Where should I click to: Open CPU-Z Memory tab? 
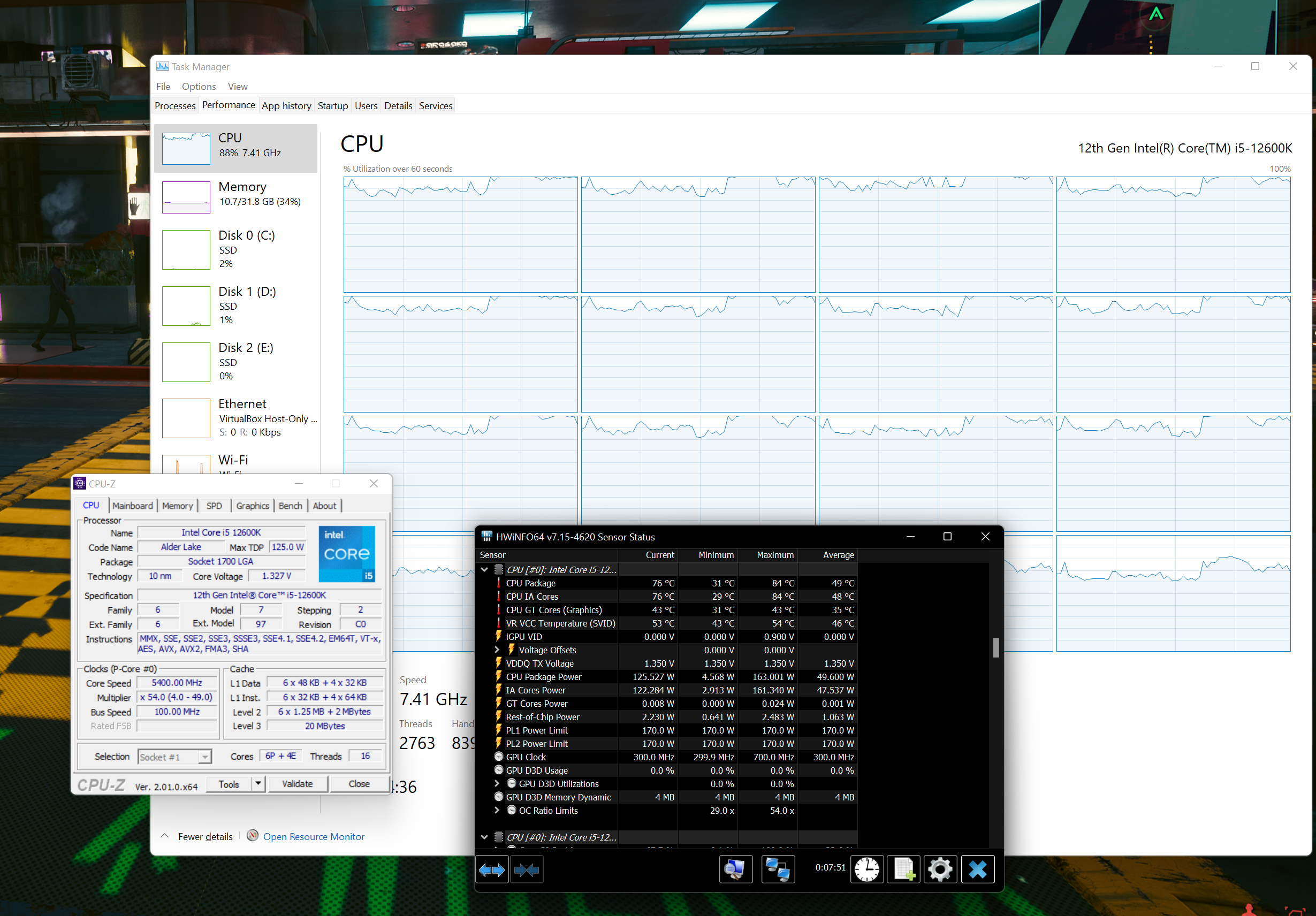(178, 505)
